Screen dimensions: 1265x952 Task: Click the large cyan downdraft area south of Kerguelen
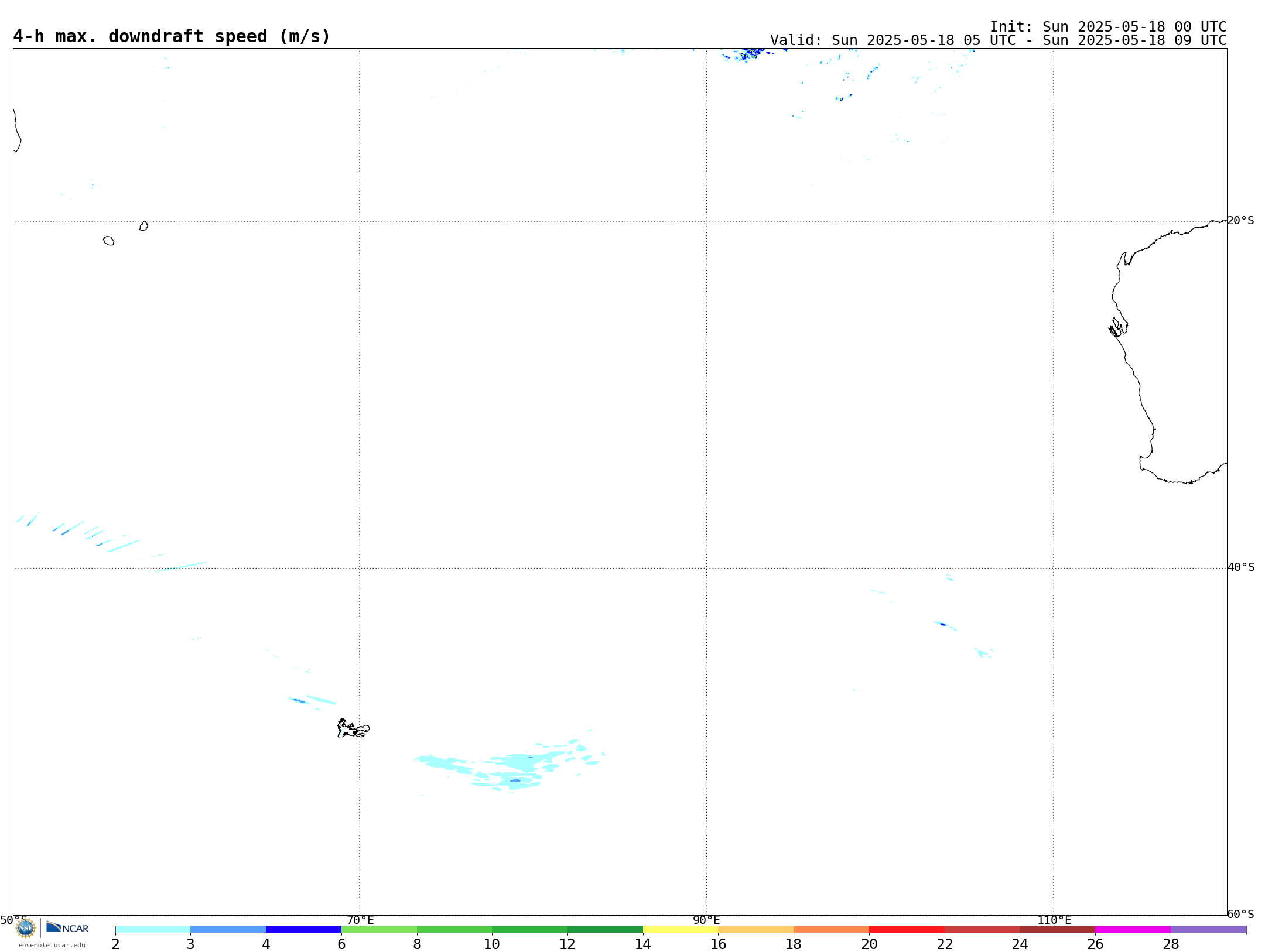coord(510,767)
